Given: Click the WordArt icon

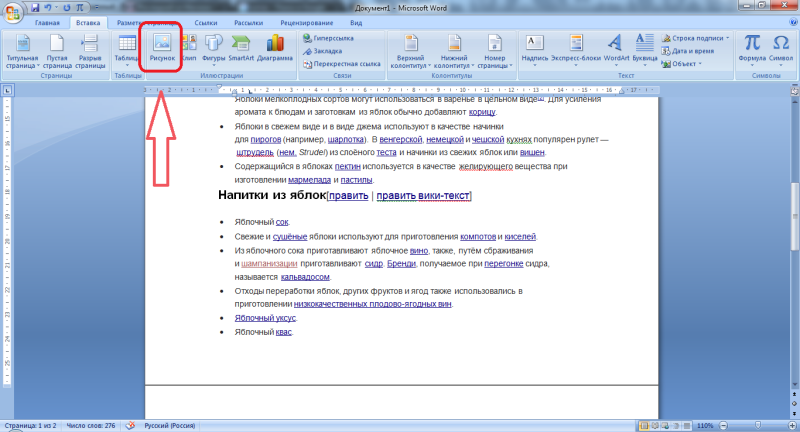Looking at the screenshot, I should tap(617, 47).
